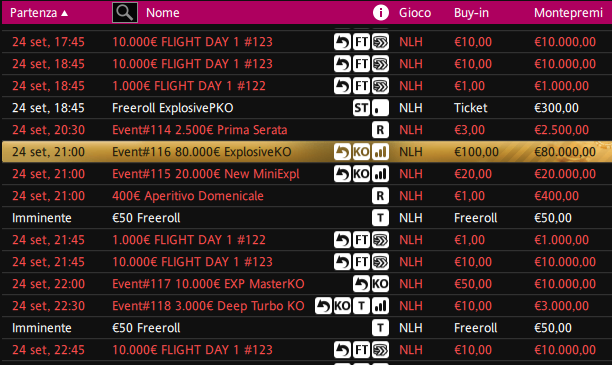Click the T turbo icon on Event#118
The image size is (612, 365).
(361, 306)
